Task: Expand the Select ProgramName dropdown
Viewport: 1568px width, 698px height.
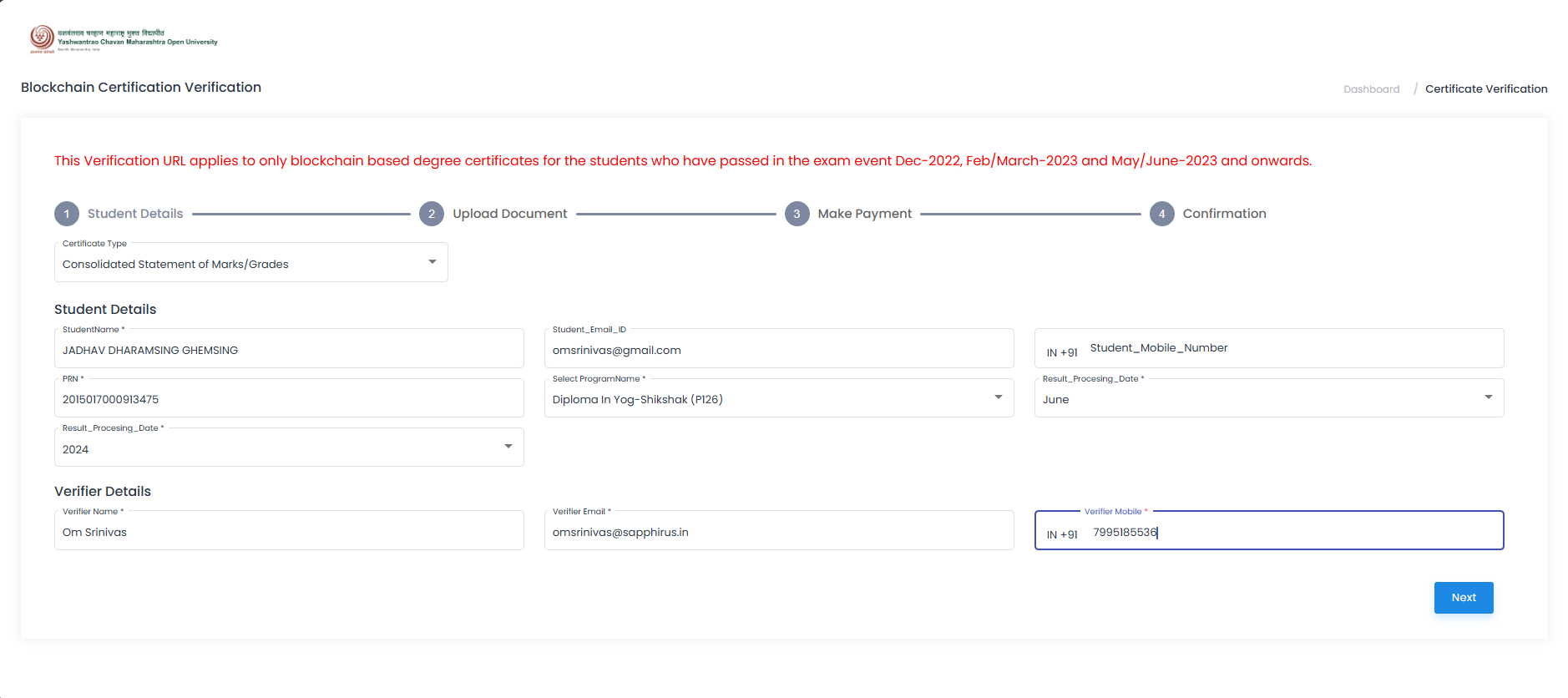Action: click(778, 399)
